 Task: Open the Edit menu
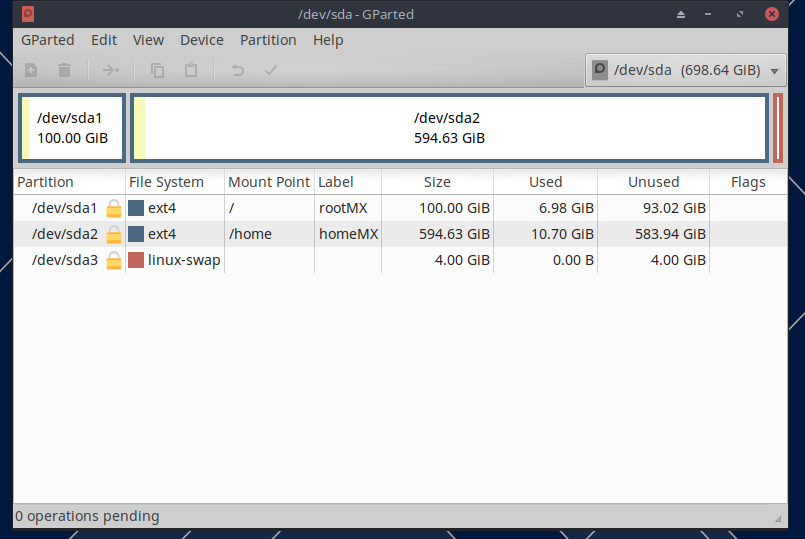pyautogui.click(x=104, y=40)
